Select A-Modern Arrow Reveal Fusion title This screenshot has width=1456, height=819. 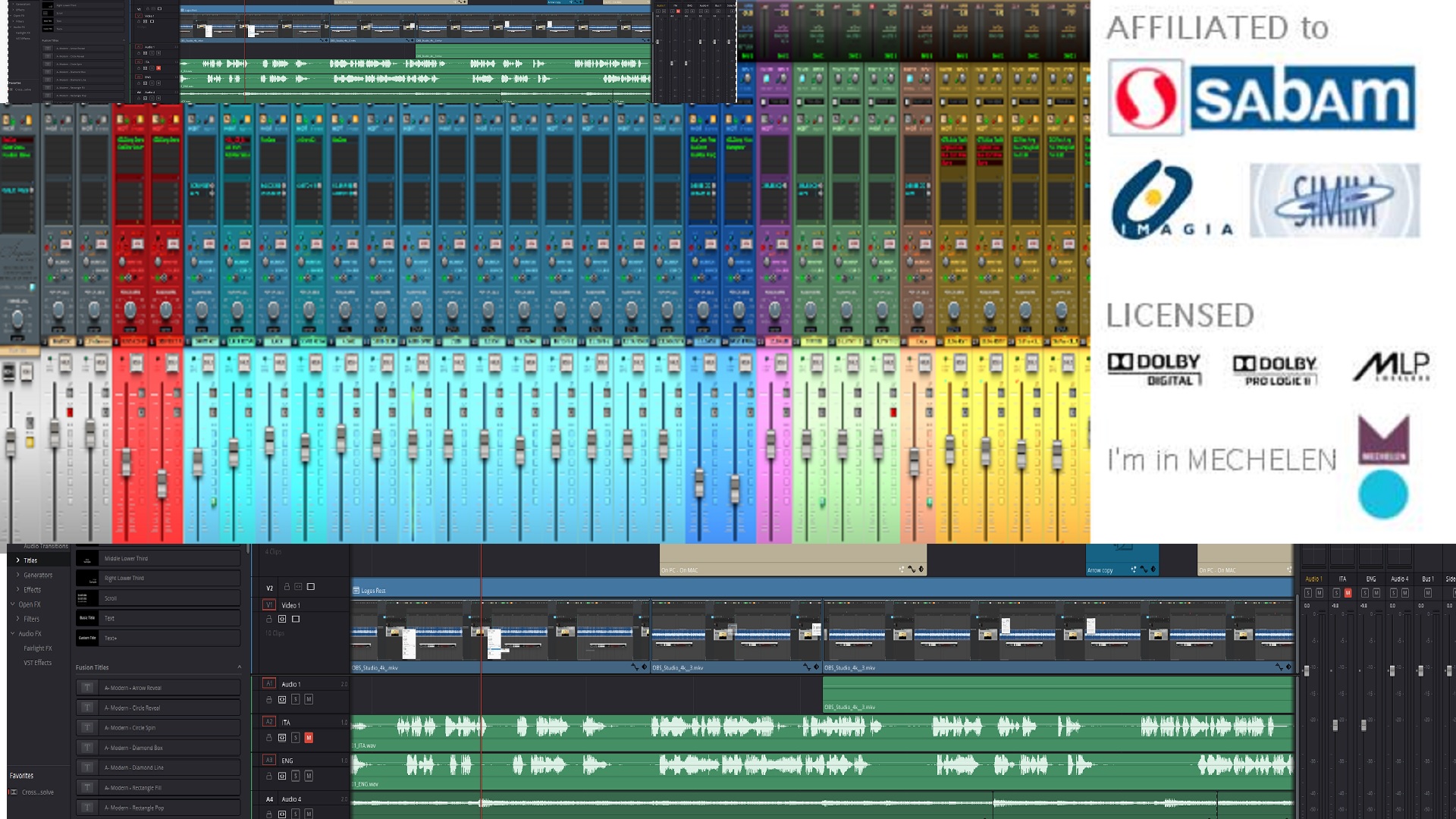coord(133,688)
